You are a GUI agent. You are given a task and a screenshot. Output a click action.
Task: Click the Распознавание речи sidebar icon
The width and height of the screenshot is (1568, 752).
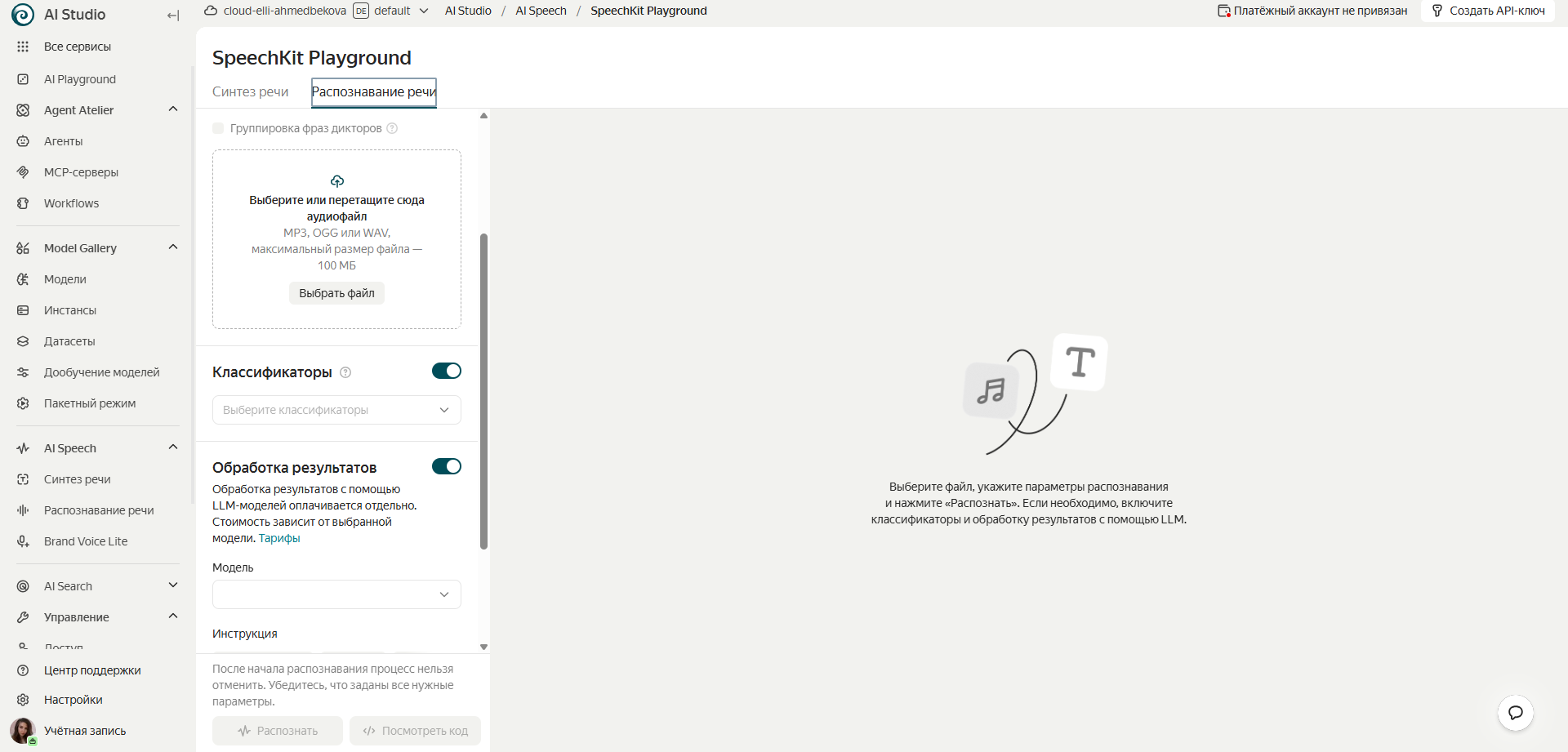23,510
